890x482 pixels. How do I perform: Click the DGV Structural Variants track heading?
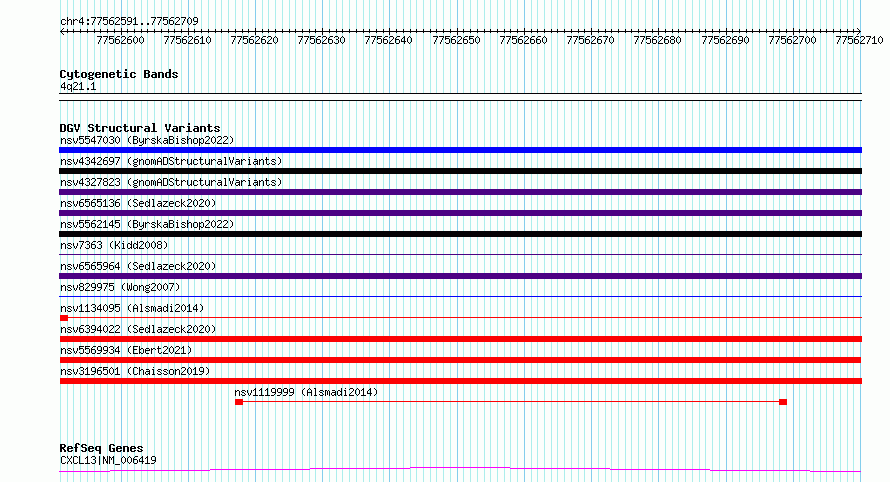pos(140,128)
